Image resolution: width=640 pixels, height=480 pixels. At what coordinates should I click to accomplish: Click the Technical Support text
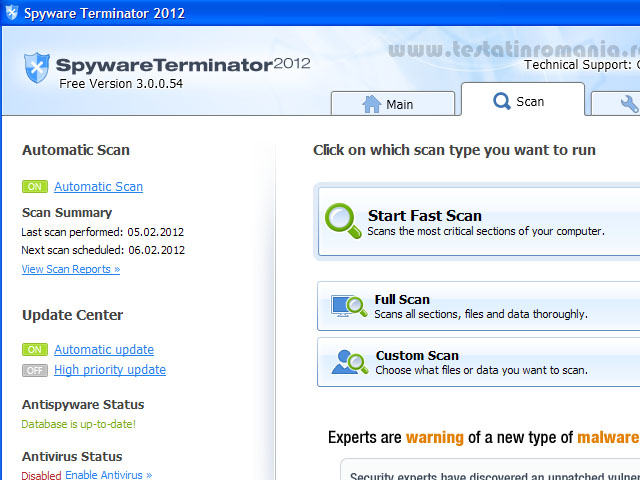point(582,65)
